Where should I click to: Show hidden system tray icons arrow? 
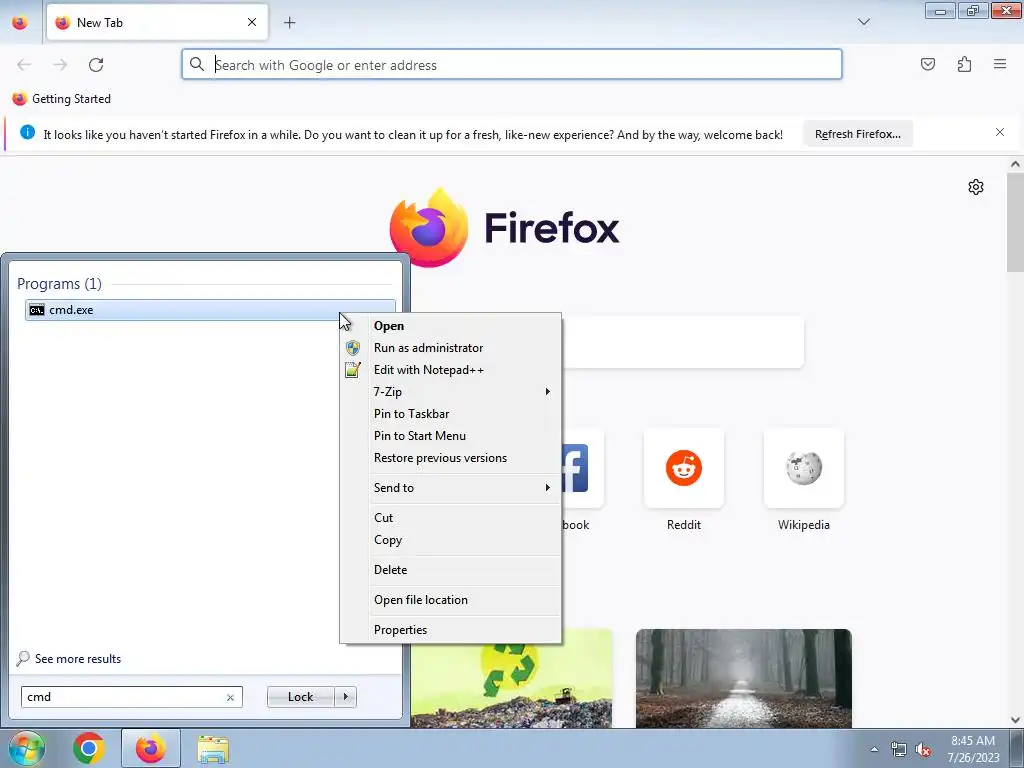[x=874, y=749]
